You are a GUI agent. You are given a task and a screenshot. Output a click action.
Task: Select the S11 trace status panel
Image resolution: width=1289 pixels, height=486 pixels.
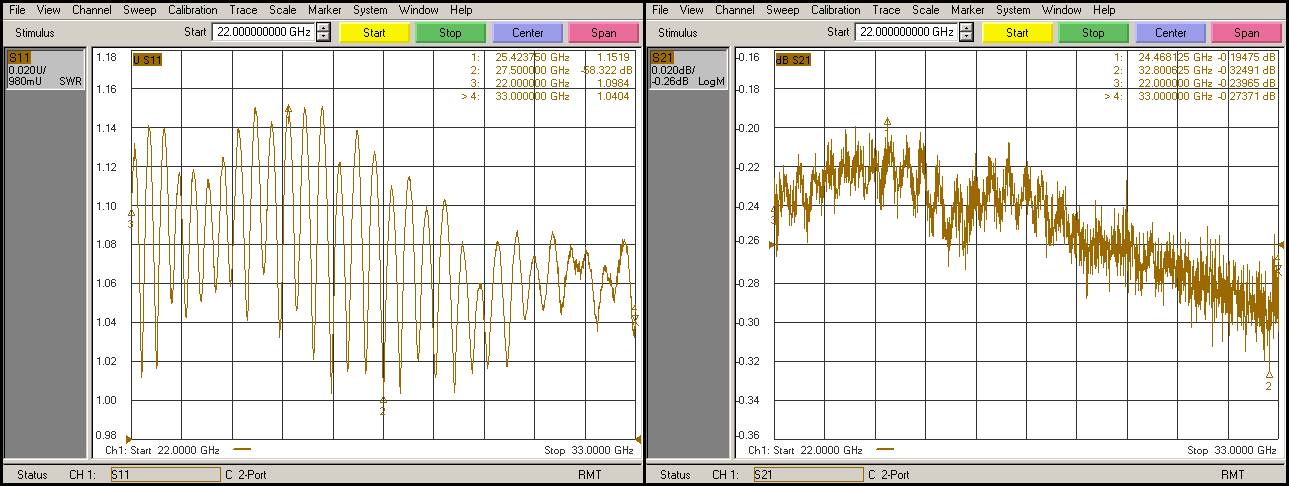tap(45, 69)
